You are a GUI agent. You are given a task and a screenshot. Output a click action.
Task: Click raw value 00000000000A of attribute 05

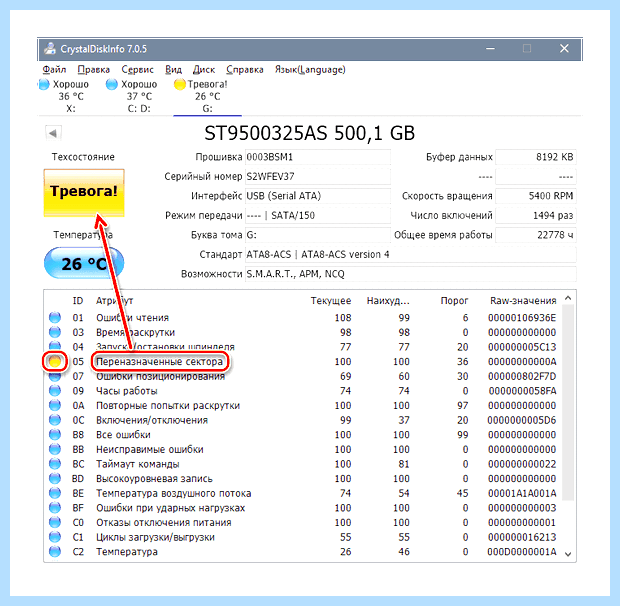pos(522,361)
